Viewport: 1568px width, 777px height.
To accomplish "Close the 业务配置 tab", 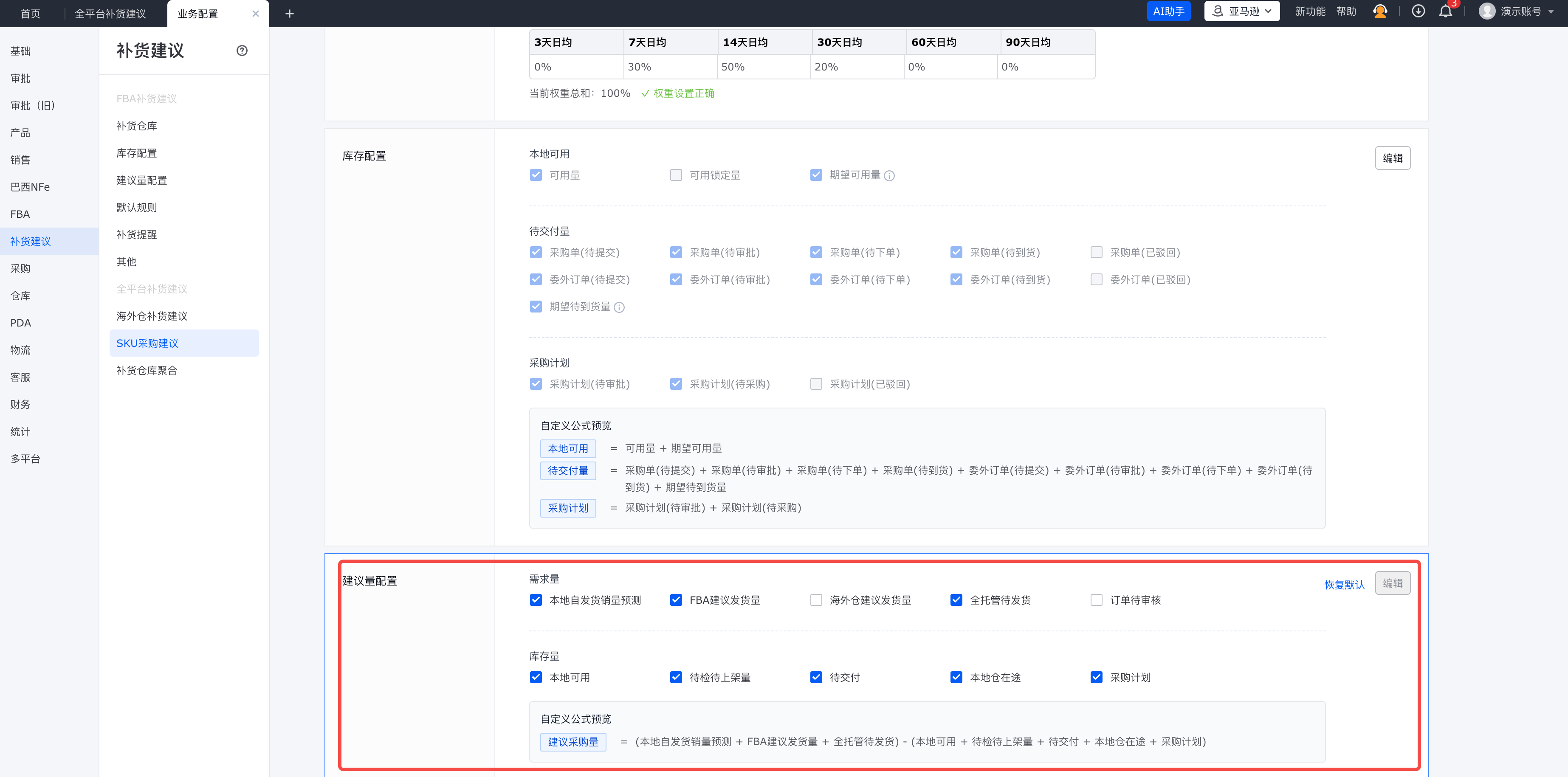I will [x=256, y=14].
